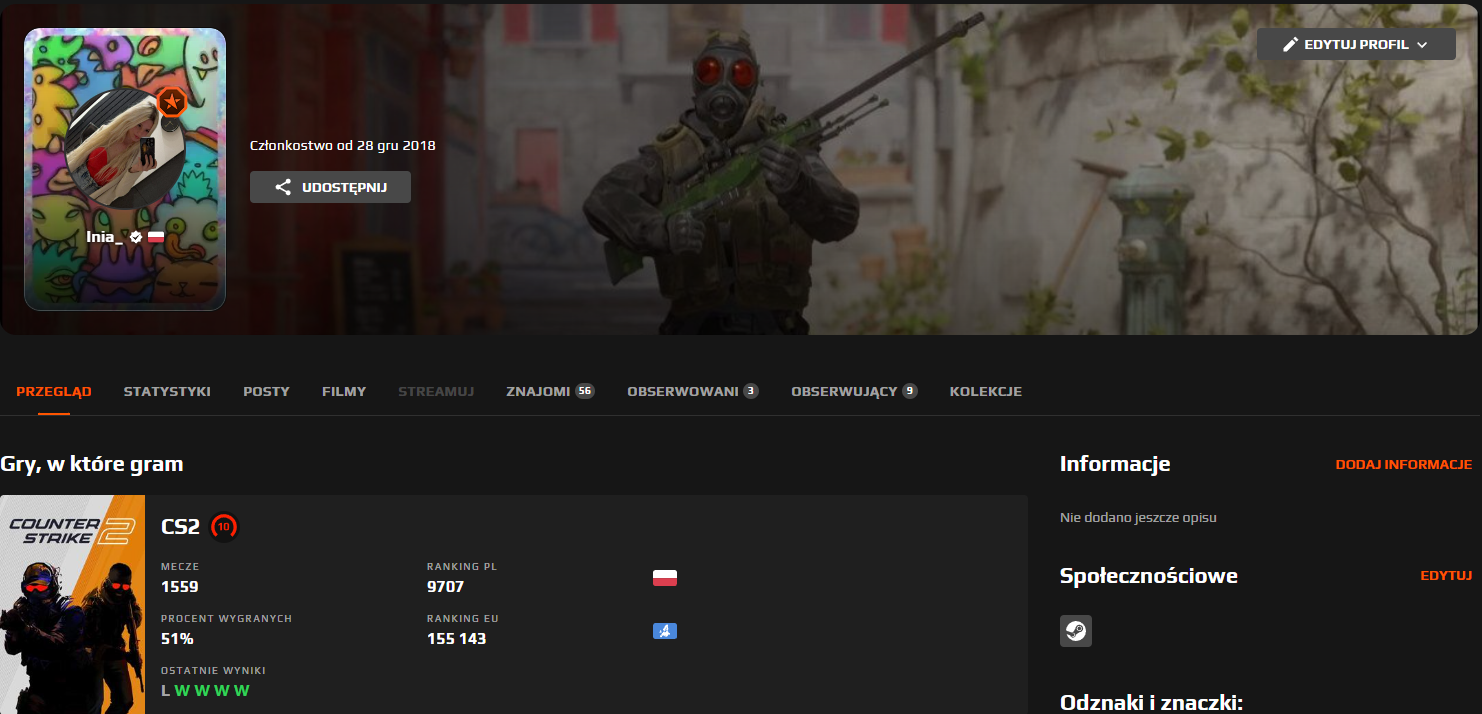The height and width of the screenshot is (714, 1482).
Task: Click the Ranking PL value 9707
Action: 445,586
